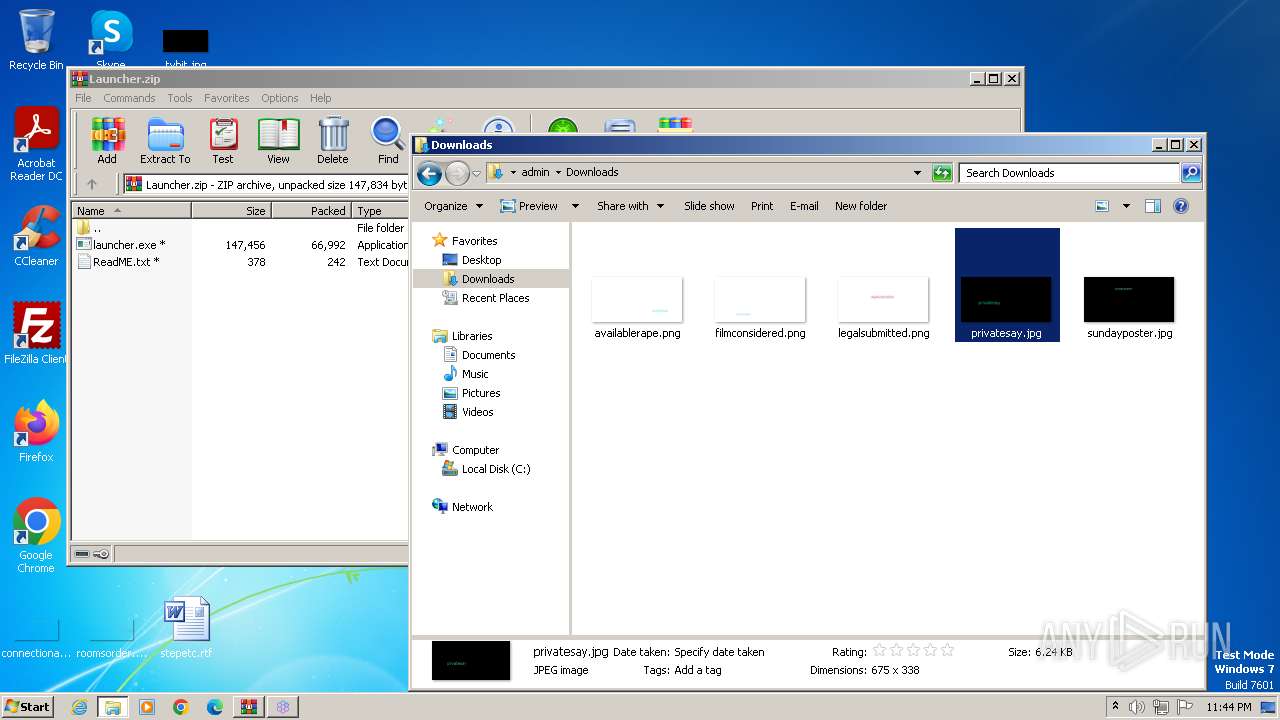Click the E-mail button in Explorer
This screenshot has width=1280, height=720.
click(x=804, y=206)
